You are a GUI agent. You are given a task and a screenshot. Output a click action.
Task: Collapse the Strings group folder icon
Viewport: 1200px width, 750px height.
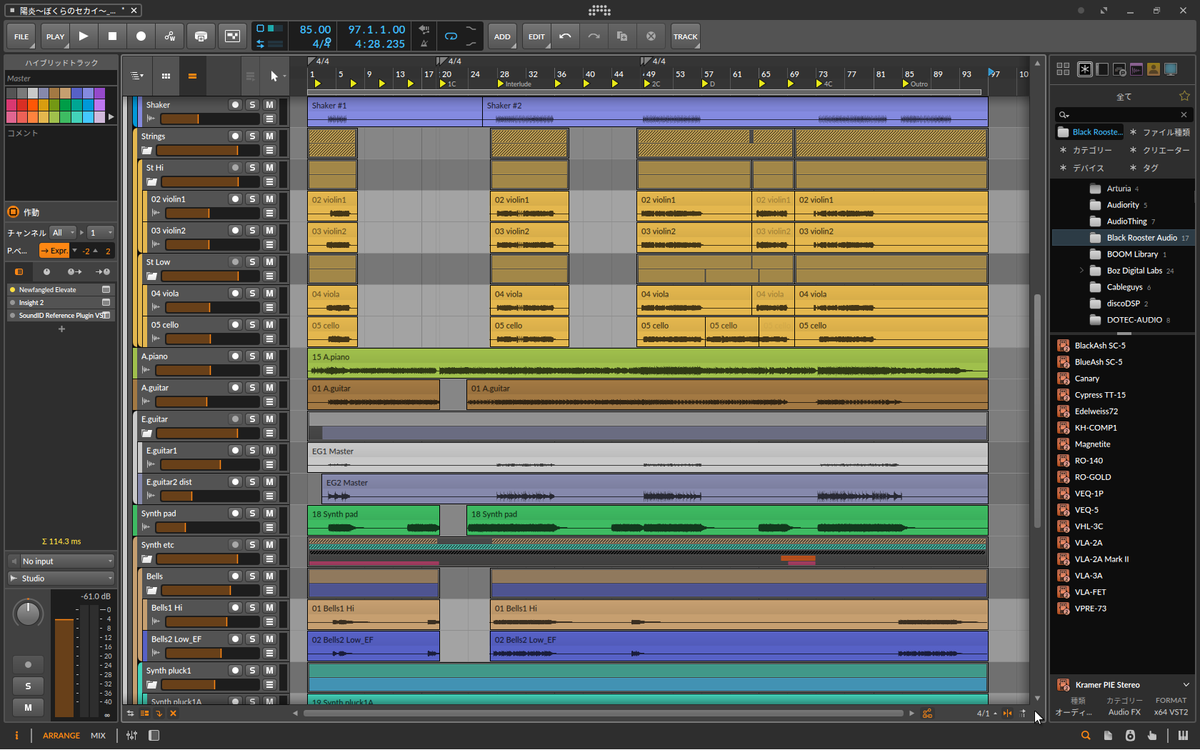(x=147, y=151)
